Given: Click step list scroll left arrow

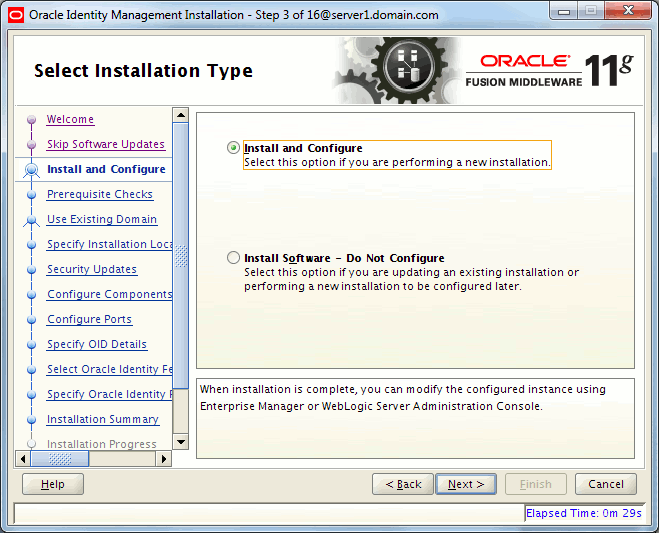Looking at the screenshot, I should coord(23,459).
